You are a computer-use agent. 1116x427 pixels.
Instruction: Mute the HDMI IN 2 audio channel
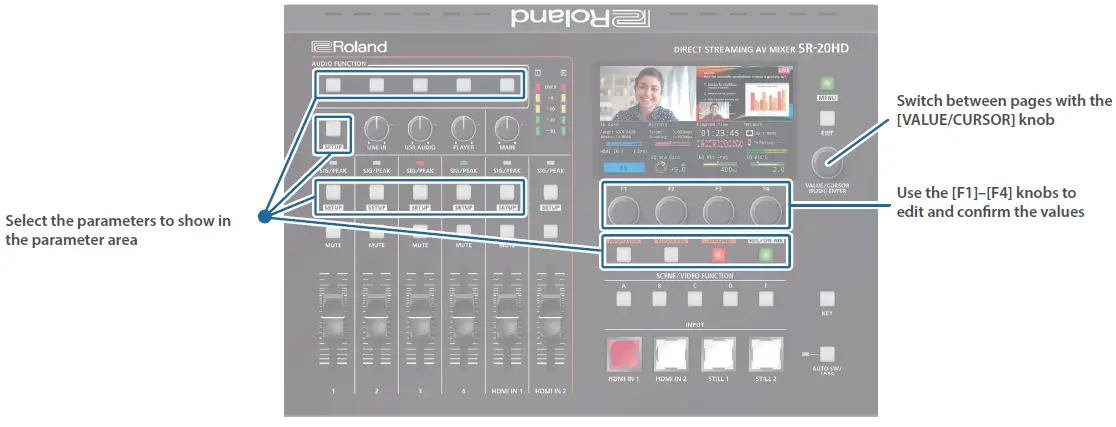point(550,231)
